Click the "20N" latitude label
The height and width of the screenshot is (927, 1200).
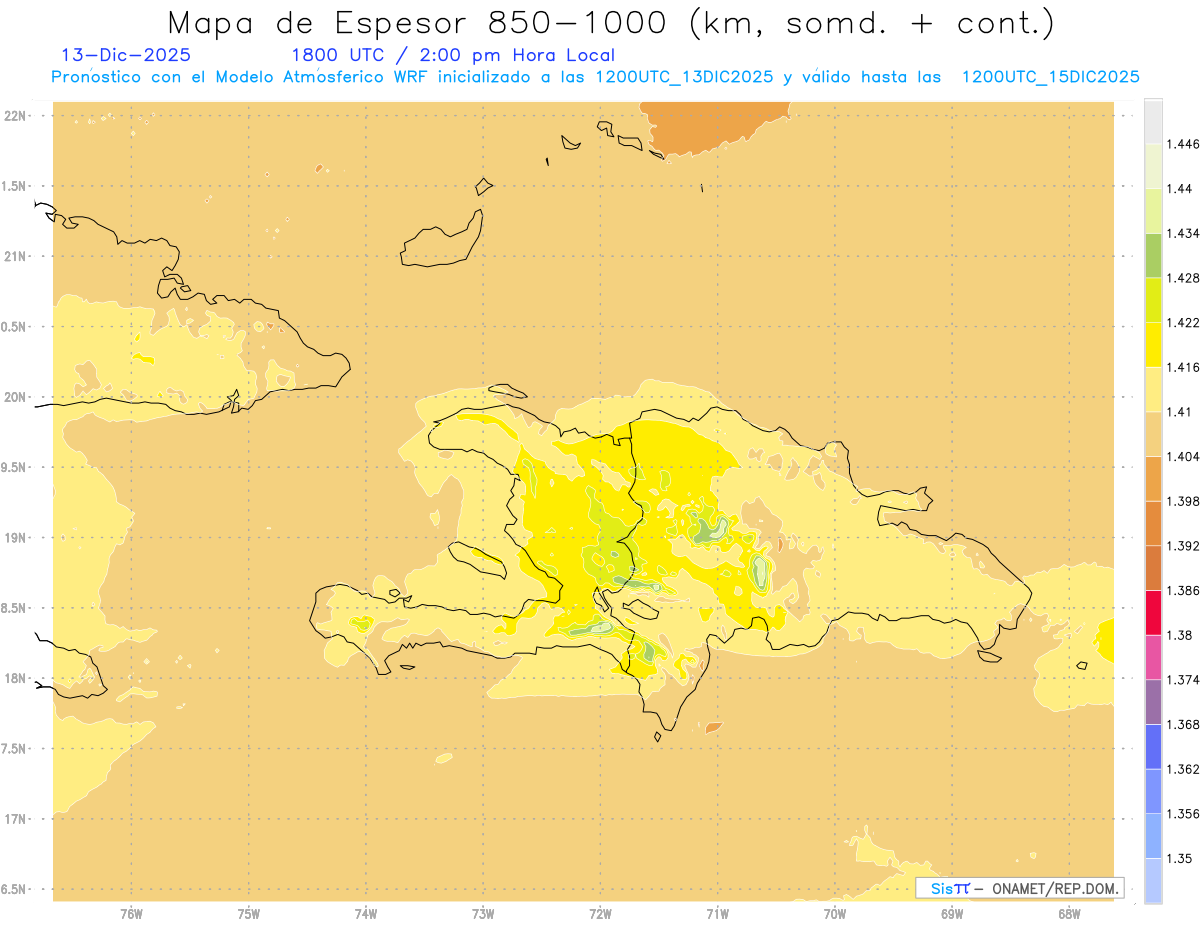coord(15,397)
